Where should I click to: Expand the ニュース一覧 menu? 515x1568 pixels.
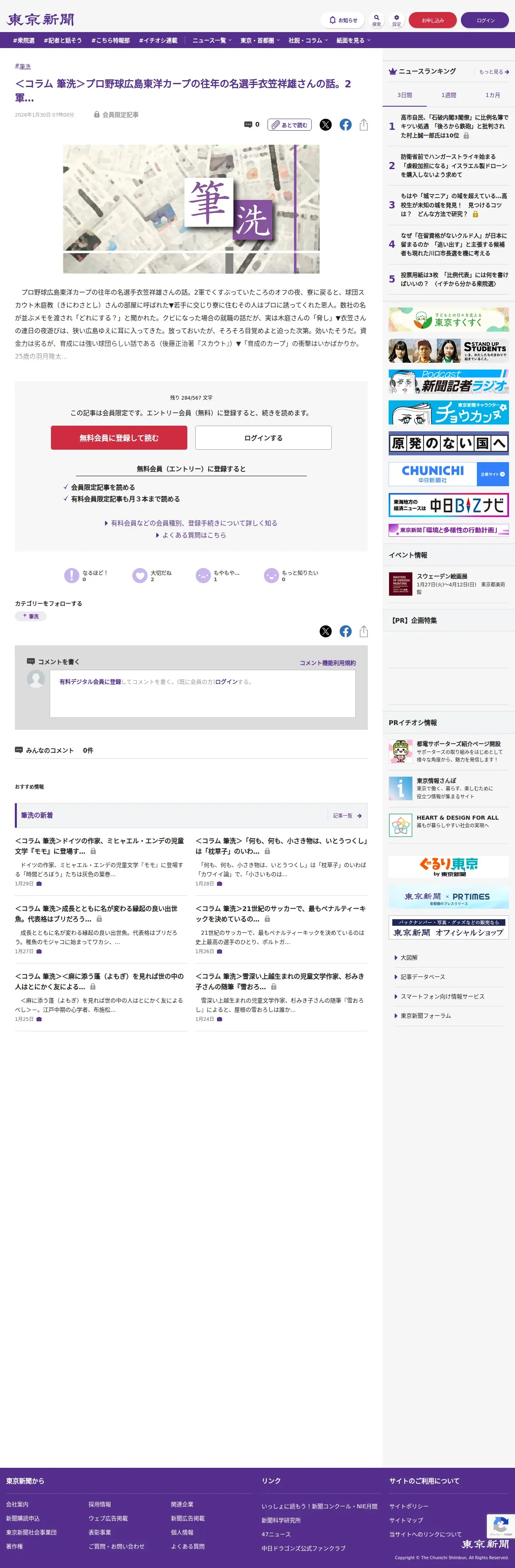(212, 40)
